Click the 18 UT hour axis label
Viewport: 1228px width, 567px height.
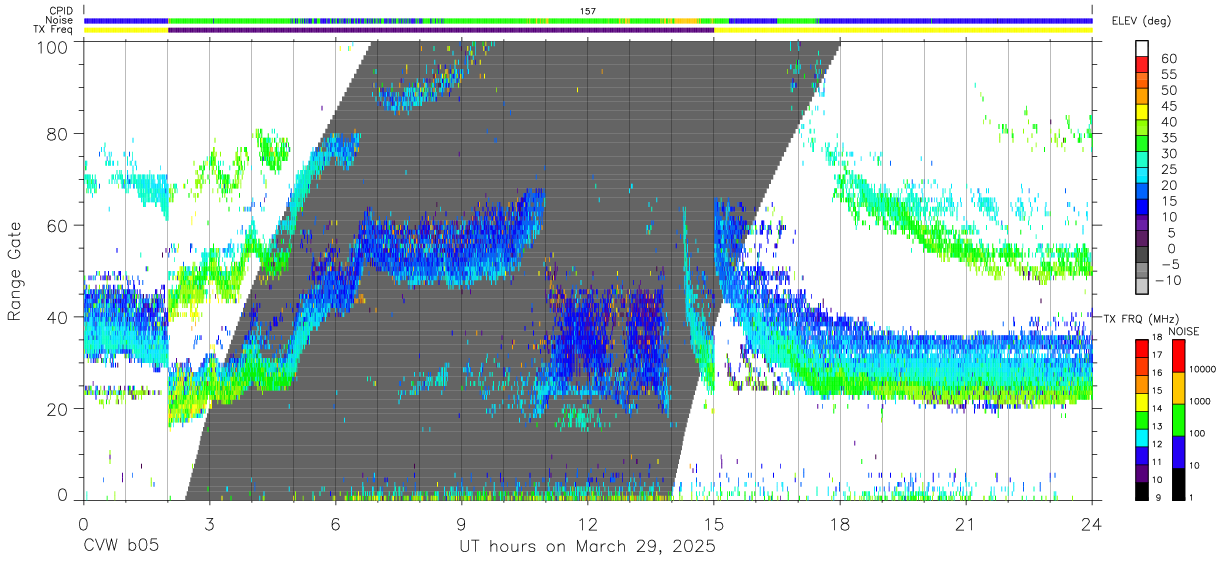click(x=840, y=524)
